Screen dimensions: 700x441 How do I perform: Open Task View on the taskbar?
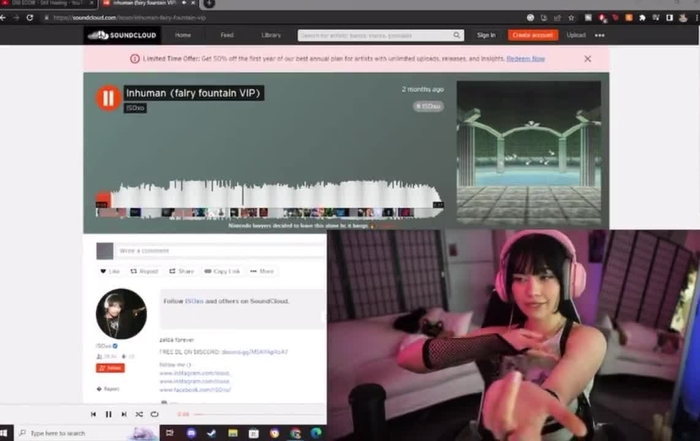coord(170,433)
